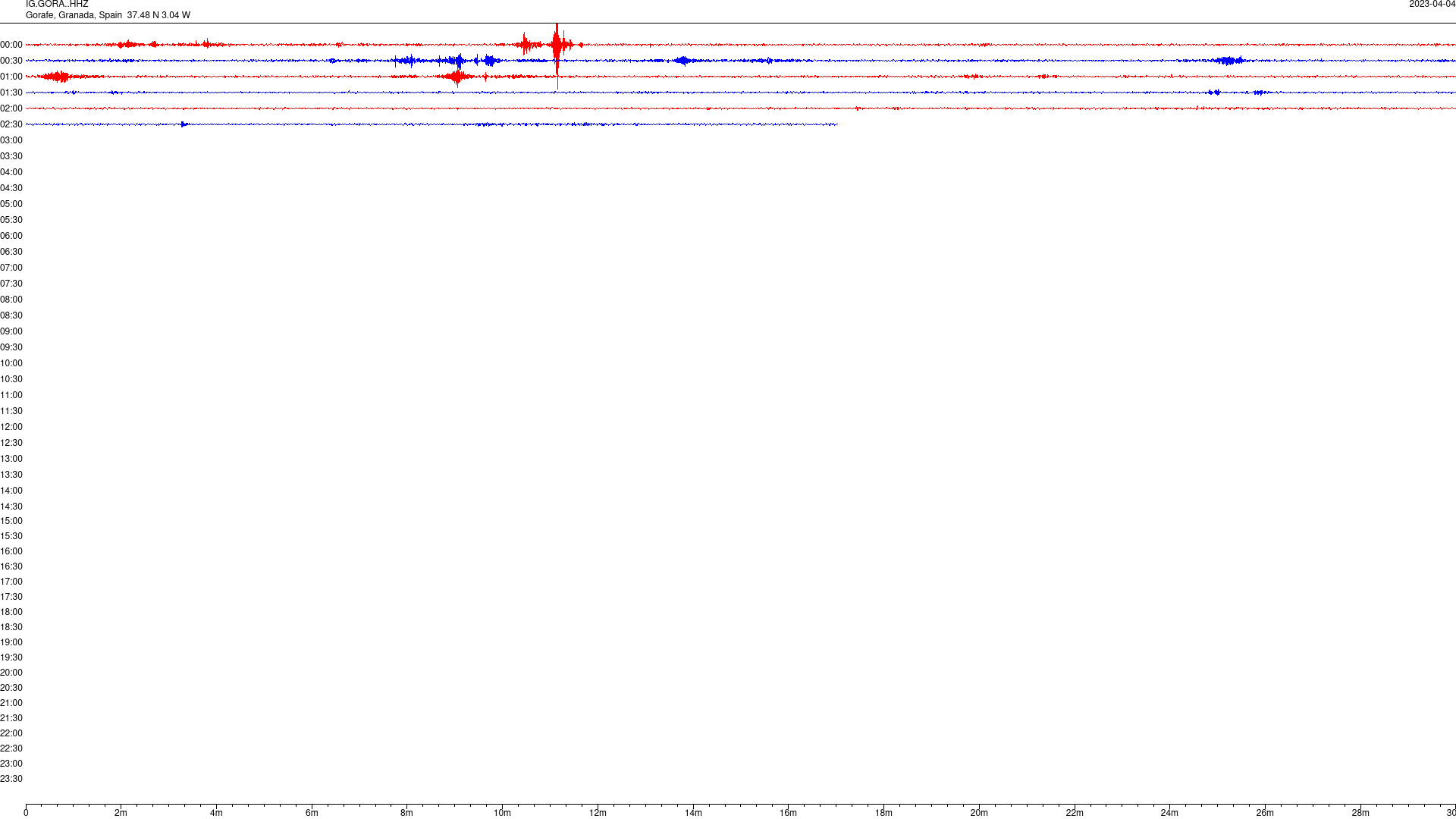
Task: Click the 26m axis tick label
Action: [1265, 813]
